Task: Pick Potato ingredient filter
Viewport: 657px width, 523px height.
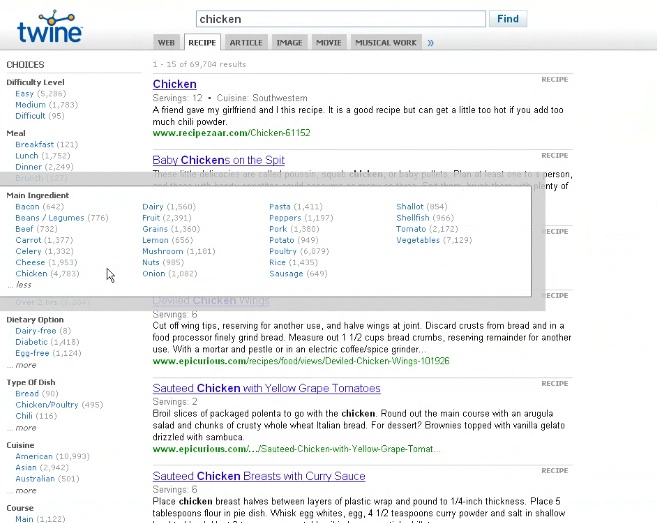Action: [x=282, y=240]
